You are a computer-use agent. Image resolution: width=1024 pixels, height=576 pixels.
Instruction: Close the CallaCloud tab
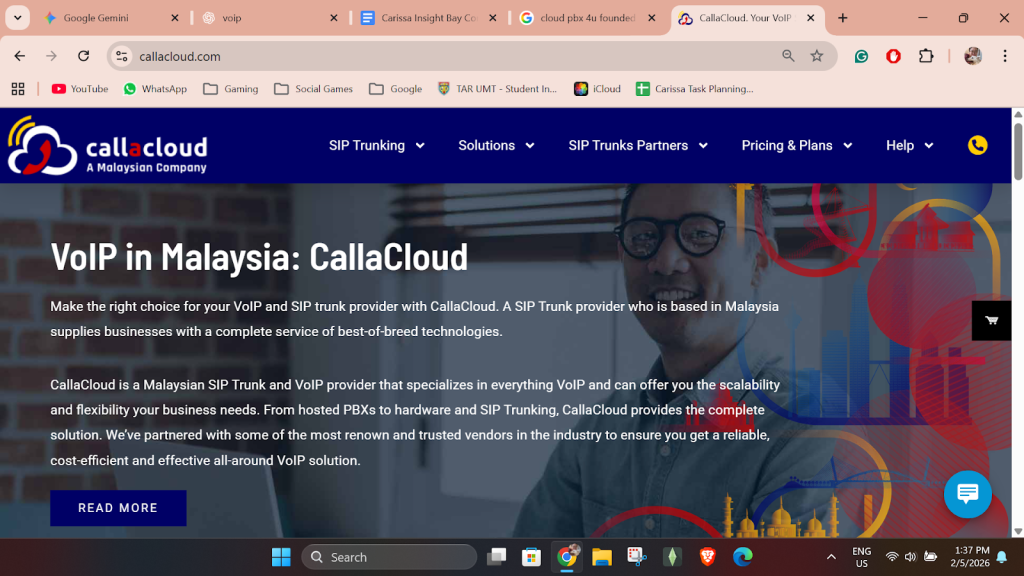pyautogui.click(x=810, y=18)
